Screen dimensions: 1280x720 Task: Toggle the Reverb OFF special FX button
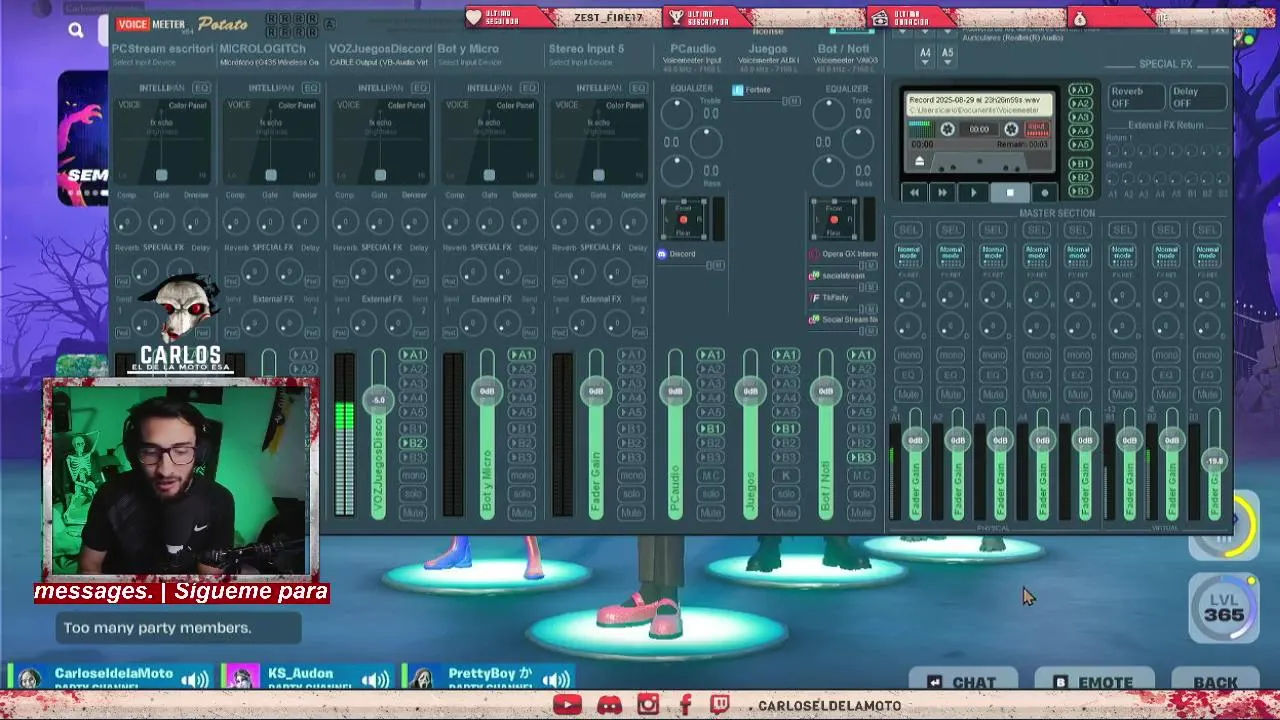click(1135, 97)
